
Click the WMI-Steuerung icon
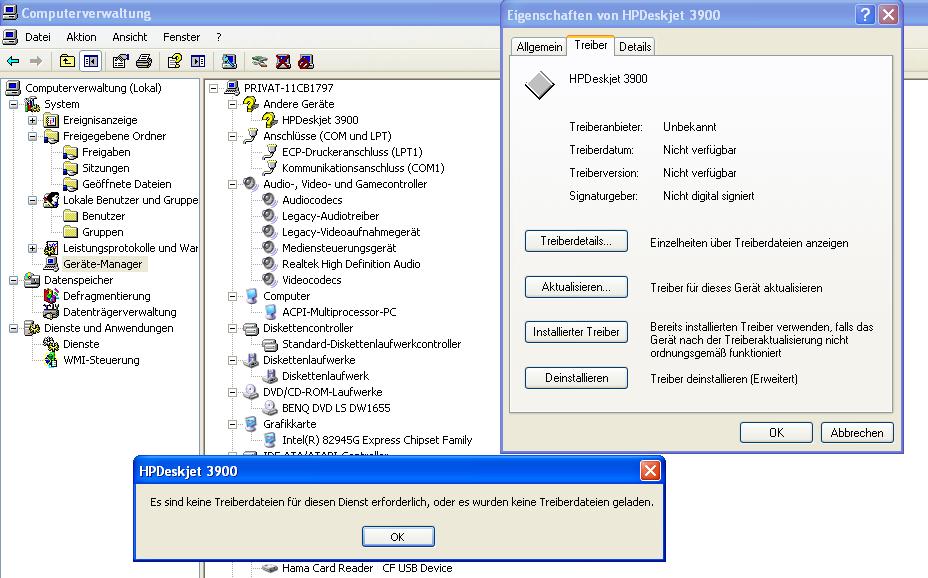(51, 360)
